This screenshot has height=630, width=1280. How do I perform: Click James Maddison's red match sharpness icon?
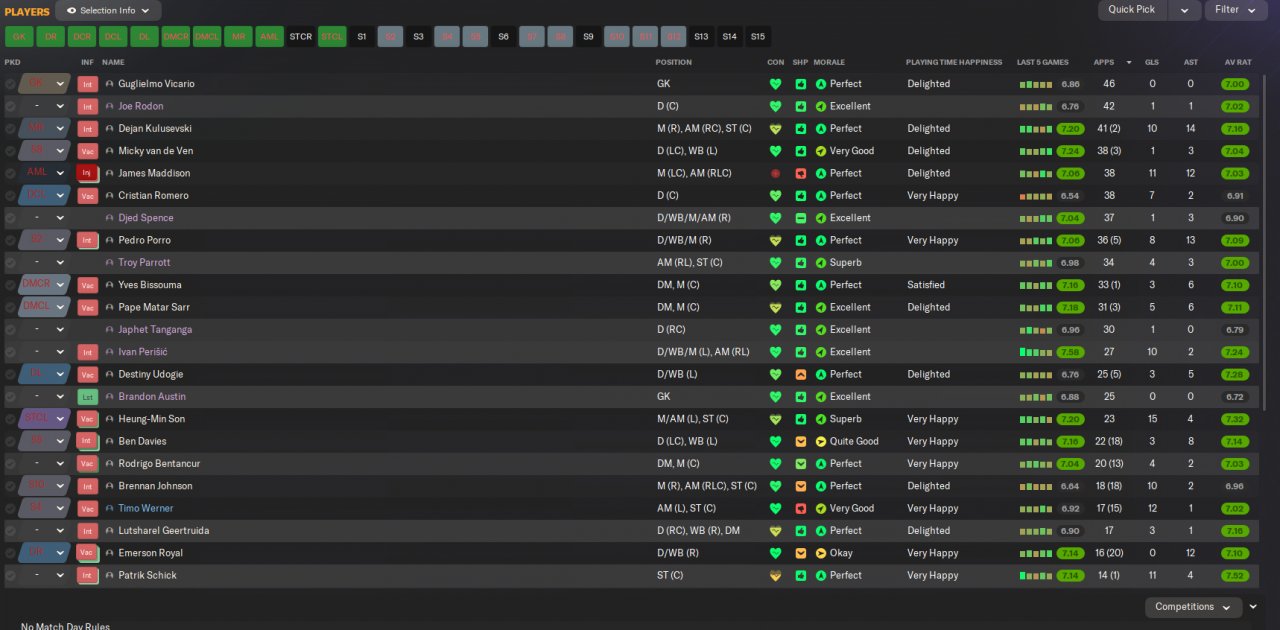pyautogui.click(x=801, y=173)
